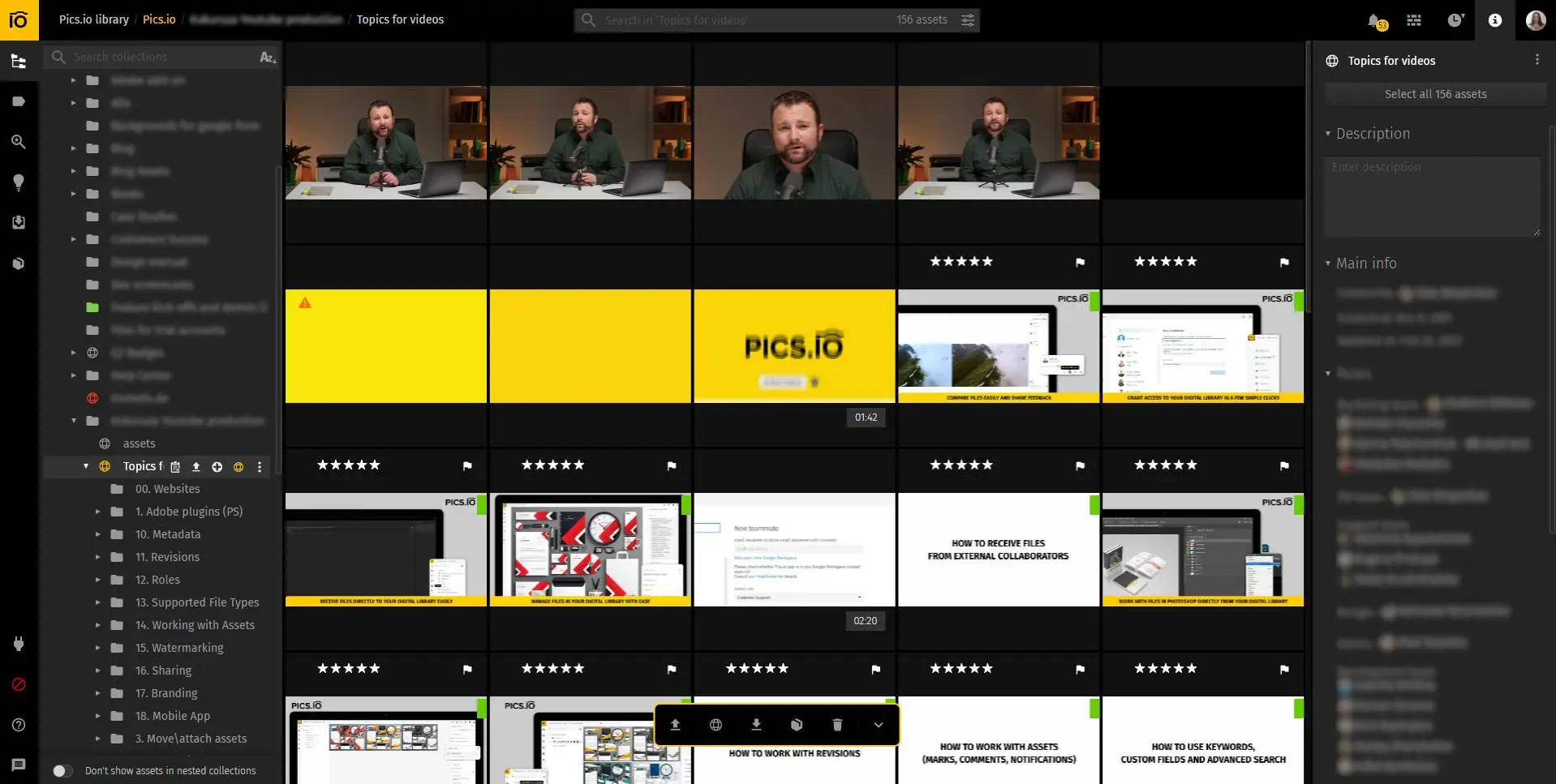Viewport: 1556px width, 784px height.
Task: Click clipboard icon on Topics f collection row
Action: click(x=175, y=466)
